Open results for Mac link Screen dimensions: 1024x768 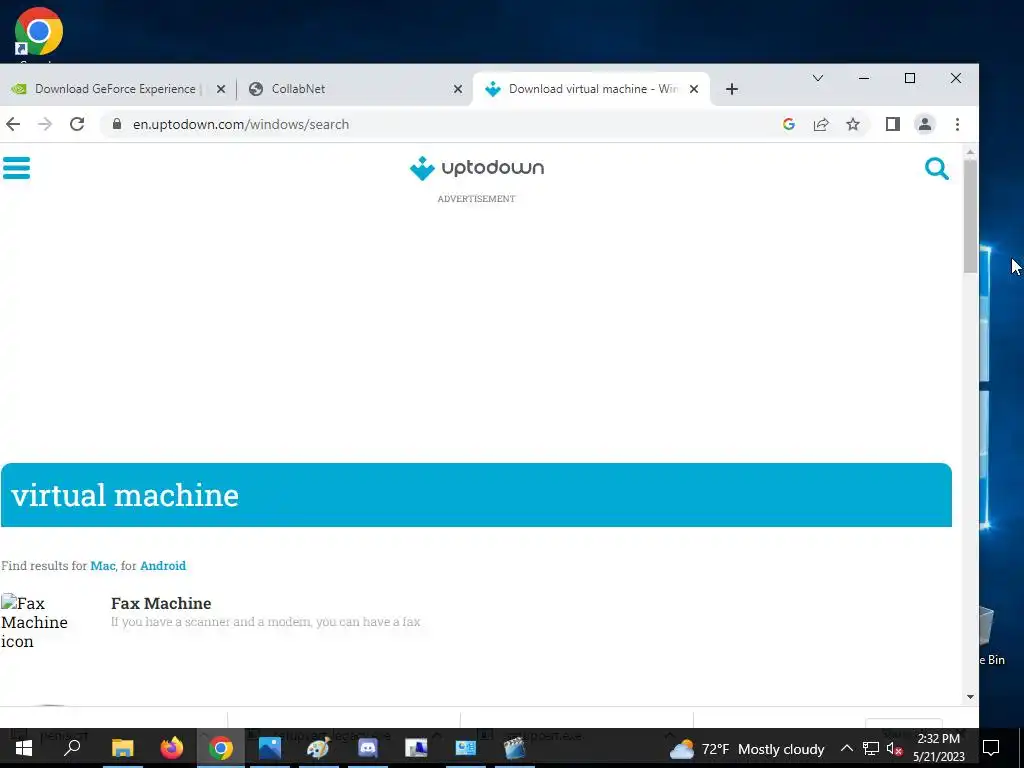coord(103,566)
